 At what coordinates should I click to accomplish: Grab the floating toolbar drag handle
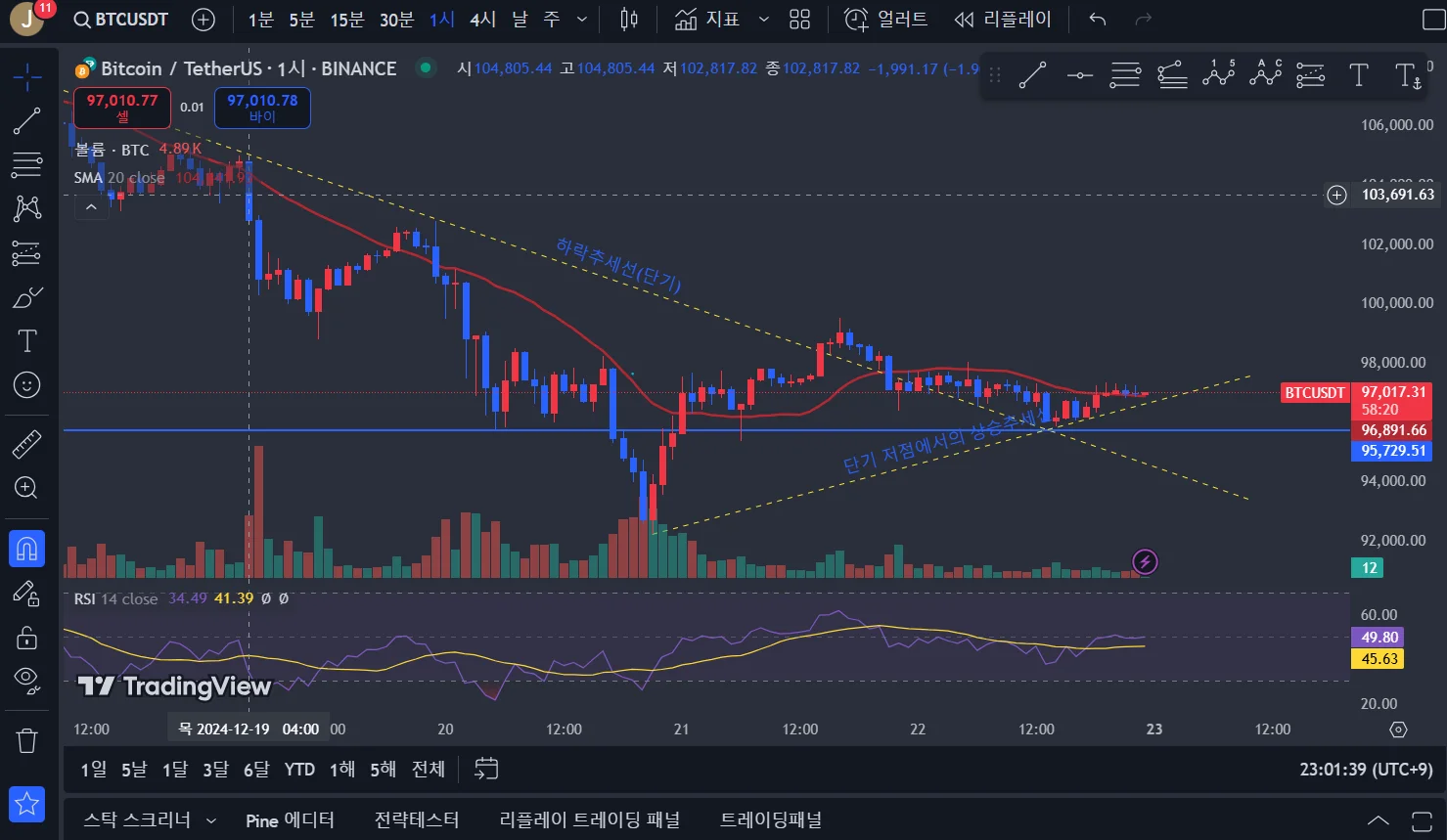995,75
